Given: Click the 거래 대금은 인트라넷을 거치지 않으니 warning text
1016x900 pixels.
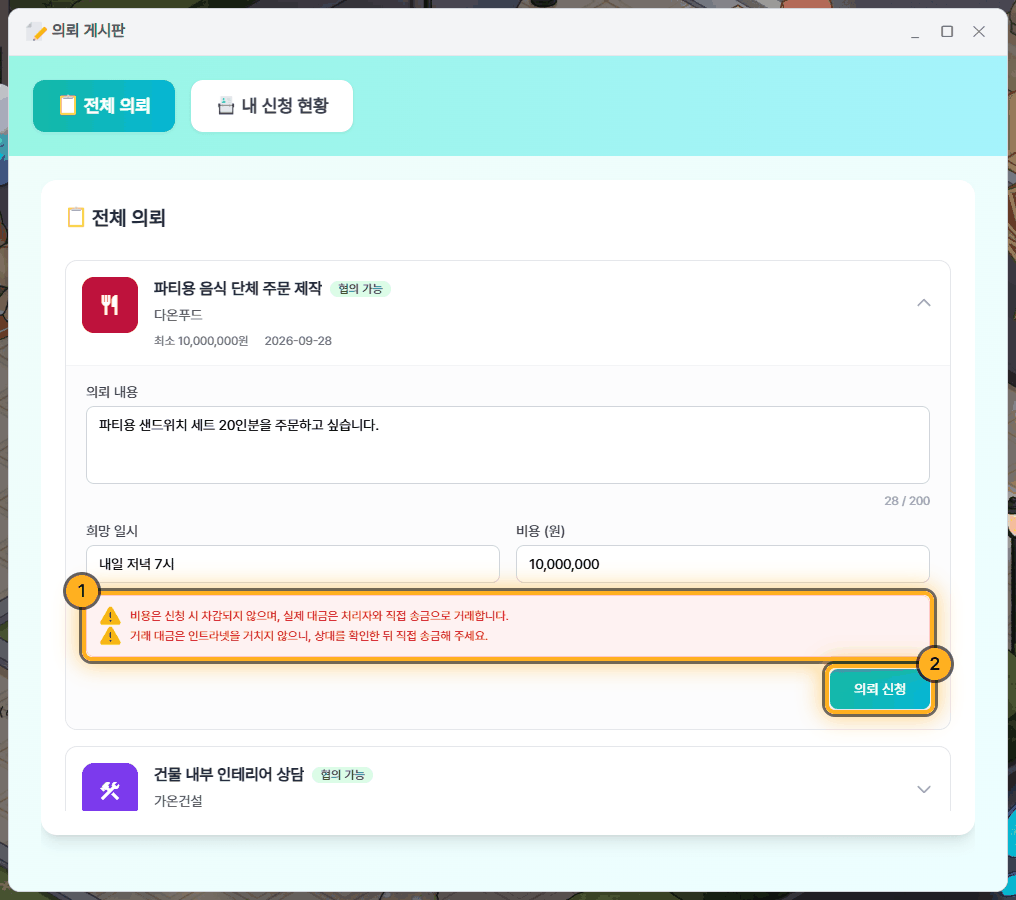Looking at the screenshot, I should (x=308, y=636).
